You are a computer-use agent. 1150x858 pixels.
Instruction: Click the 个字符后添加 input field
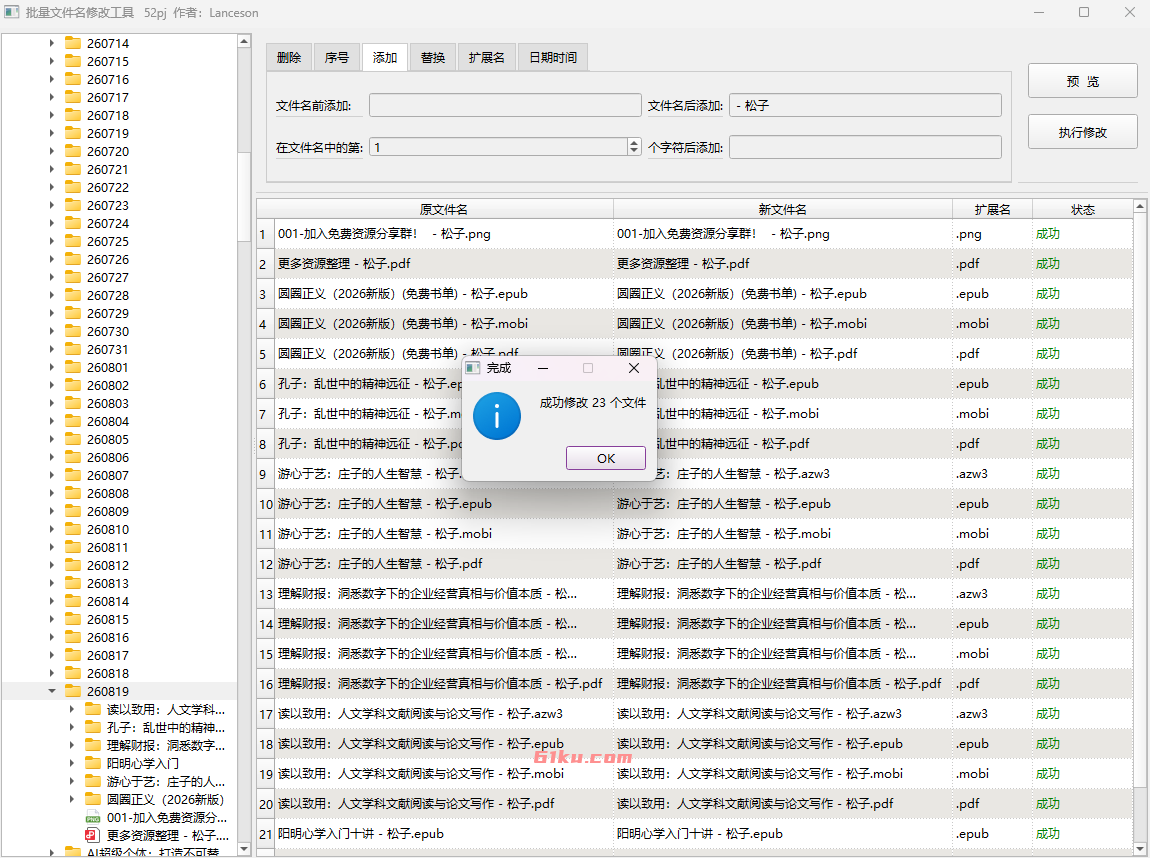pyautogui.click(x=865, y=147)
